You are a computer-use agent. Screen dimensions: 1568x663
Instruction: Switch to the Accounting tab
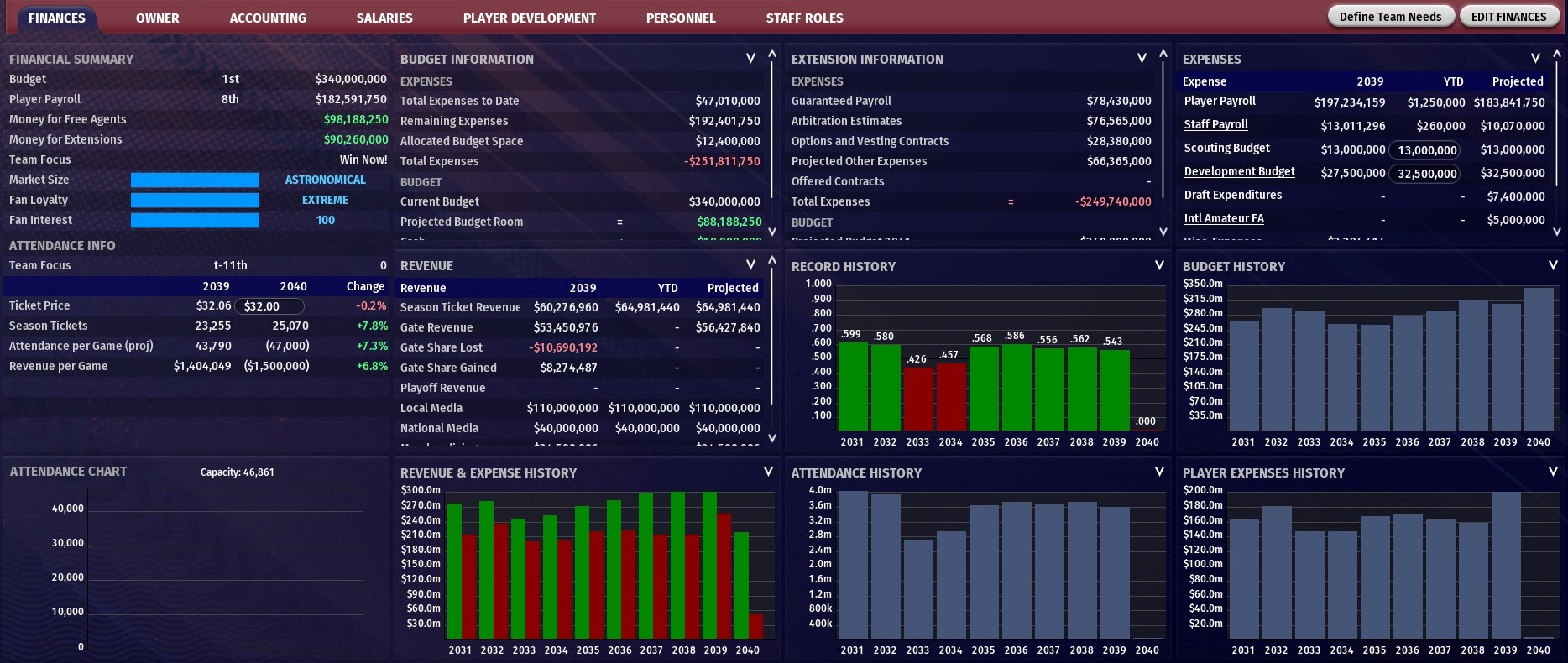tap(268, 18)
